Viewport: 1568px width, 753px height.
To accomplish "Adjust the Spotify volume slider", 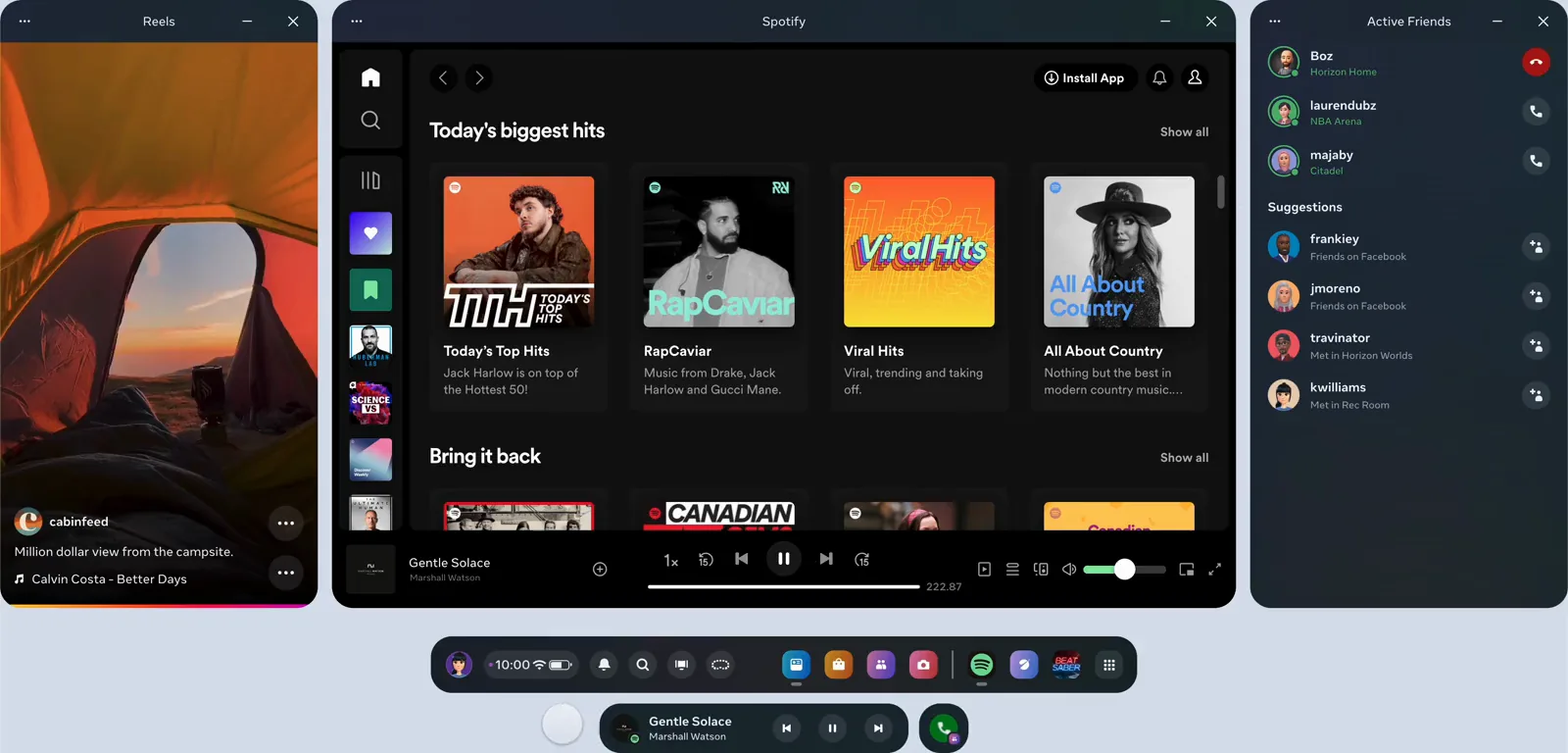I will tap(1124, 569).
